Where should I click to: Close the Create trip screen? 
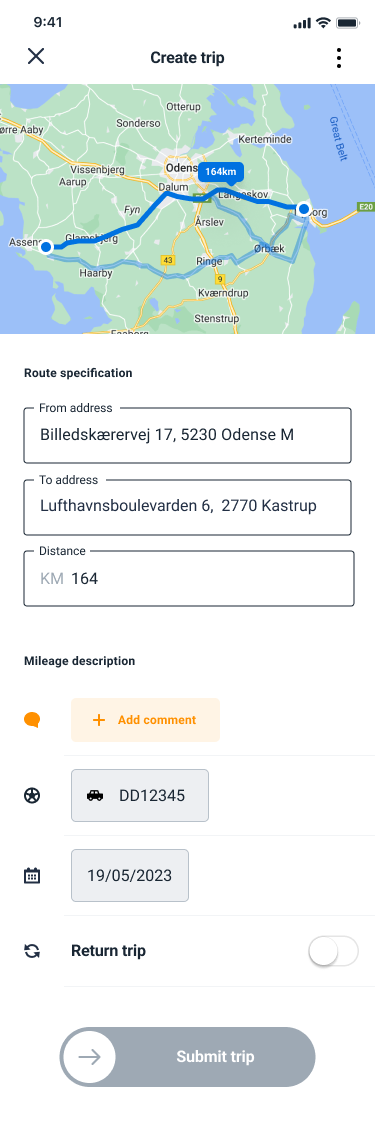[36, 57]
